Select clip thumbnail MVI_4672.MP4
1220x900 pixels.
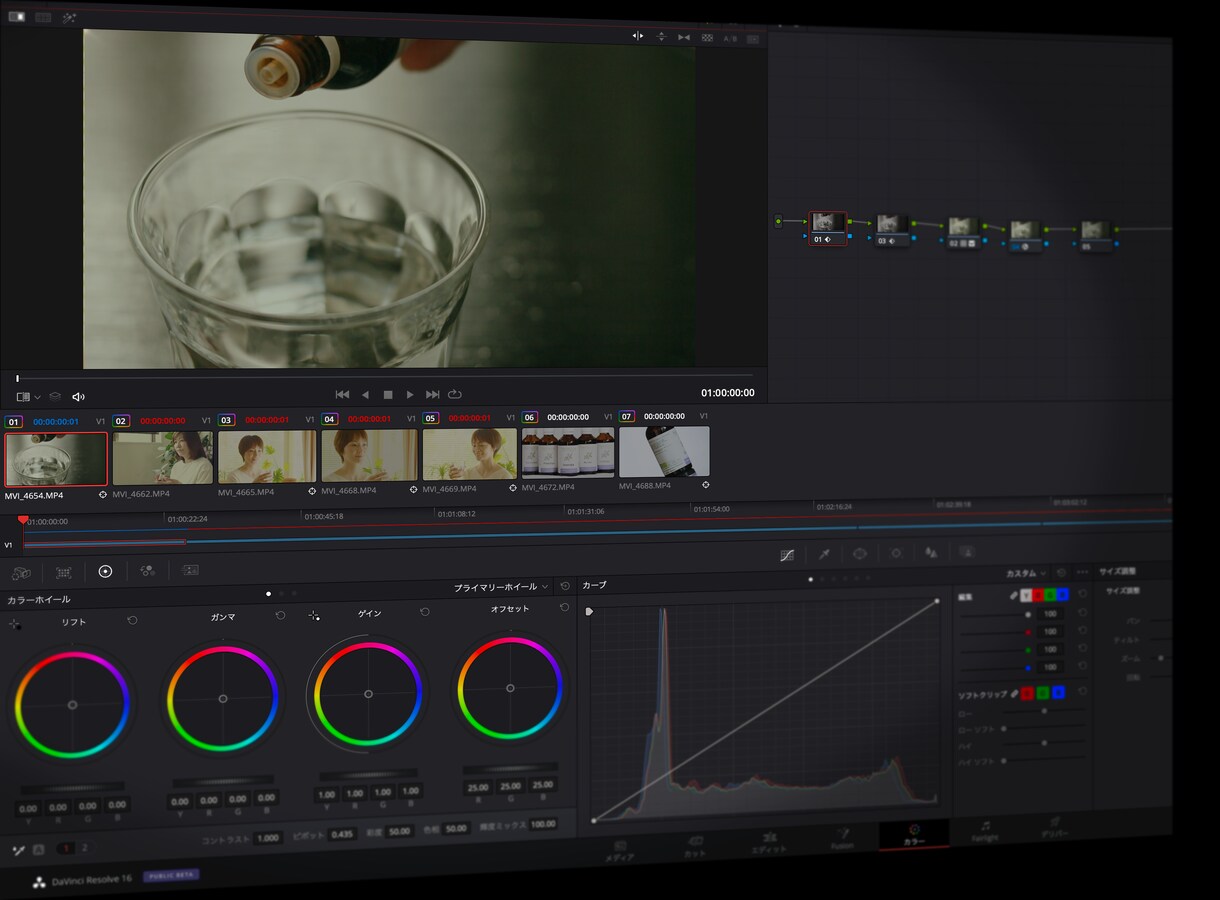point(568,453)
